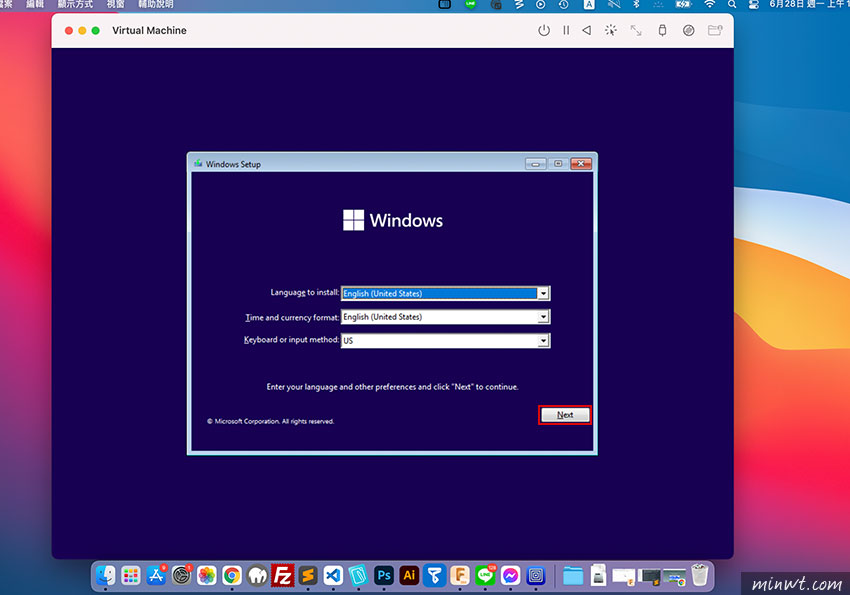
Task: Open Visual Studio Code from the Dock
Action: click(x=333, y=575)
